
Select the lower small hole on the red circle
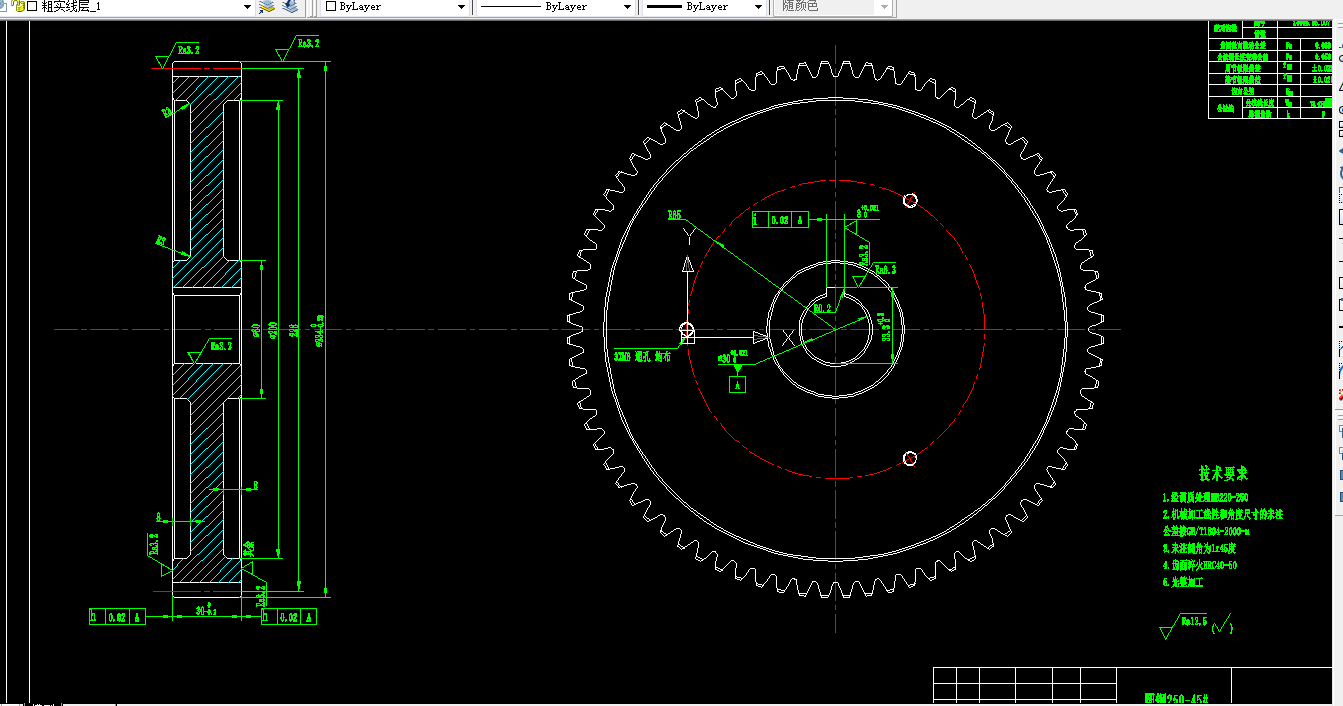pos(910,458)
